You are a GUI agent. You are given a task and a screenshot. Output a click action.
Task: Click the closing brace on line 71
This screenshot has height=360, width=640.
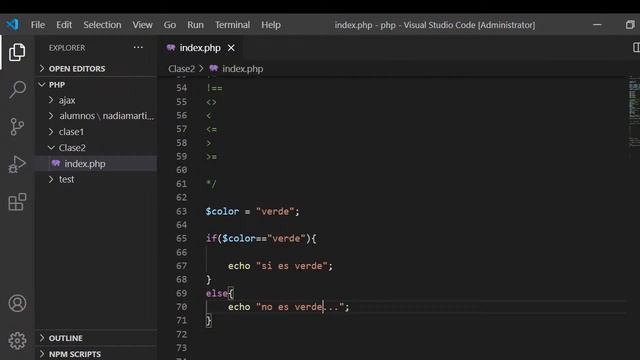(209, 320)
